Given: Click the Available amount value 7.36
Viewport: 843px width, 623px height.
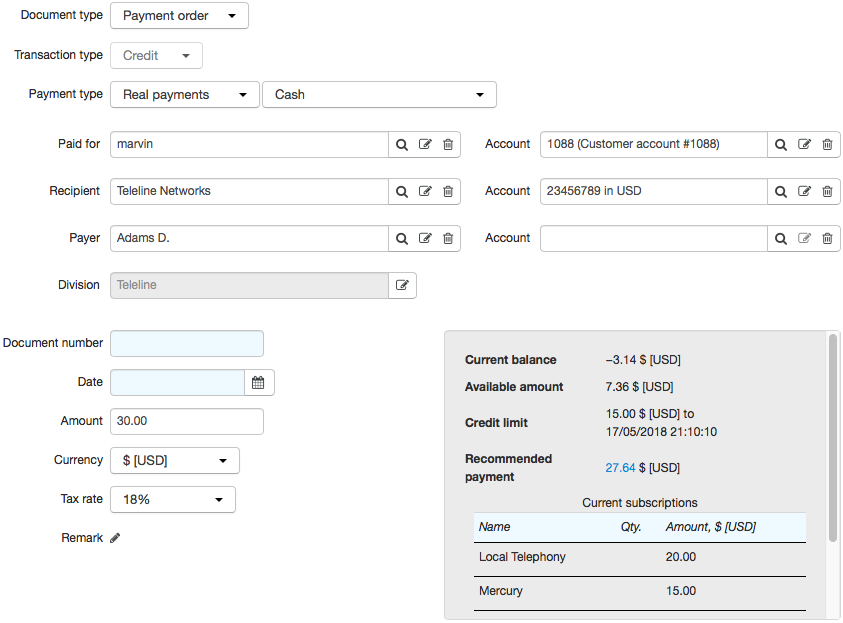Looking at the screenshot, I should click(639, 387).
